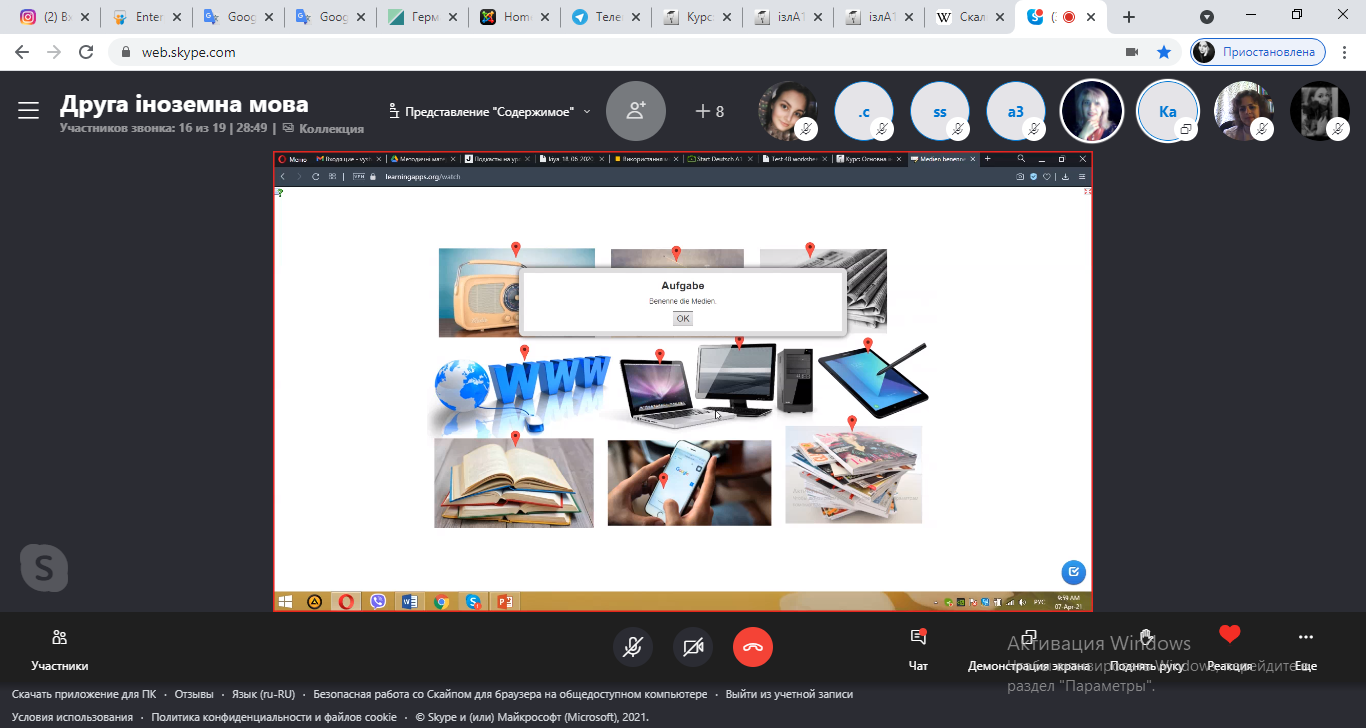Viewport: 1366px width, 728px height.
Task: End the call with red hang-up button
Action: [753, 647]
